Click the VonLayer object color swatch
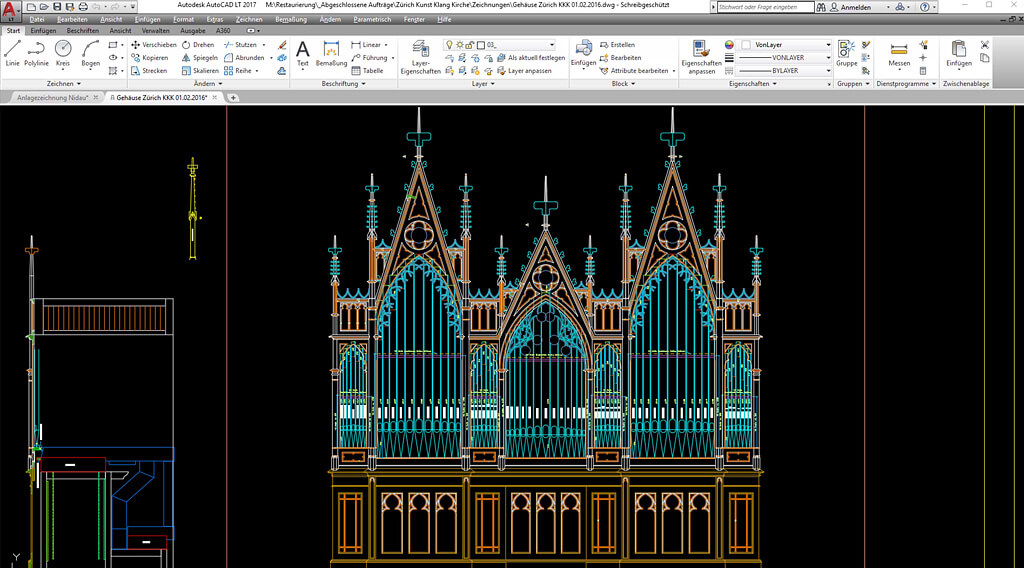The height and width of the screenshot is (568, 1024). click(745, 45)
